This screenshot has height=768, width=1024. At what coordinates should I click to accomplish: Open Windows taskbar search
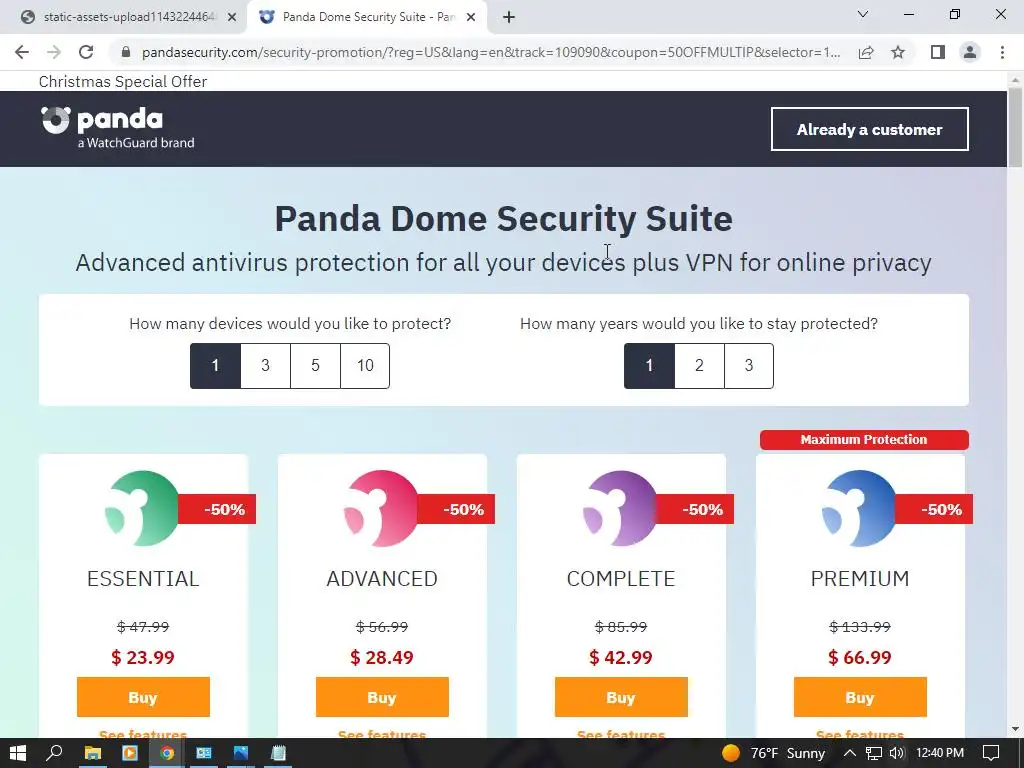click(x=54, y=753)
